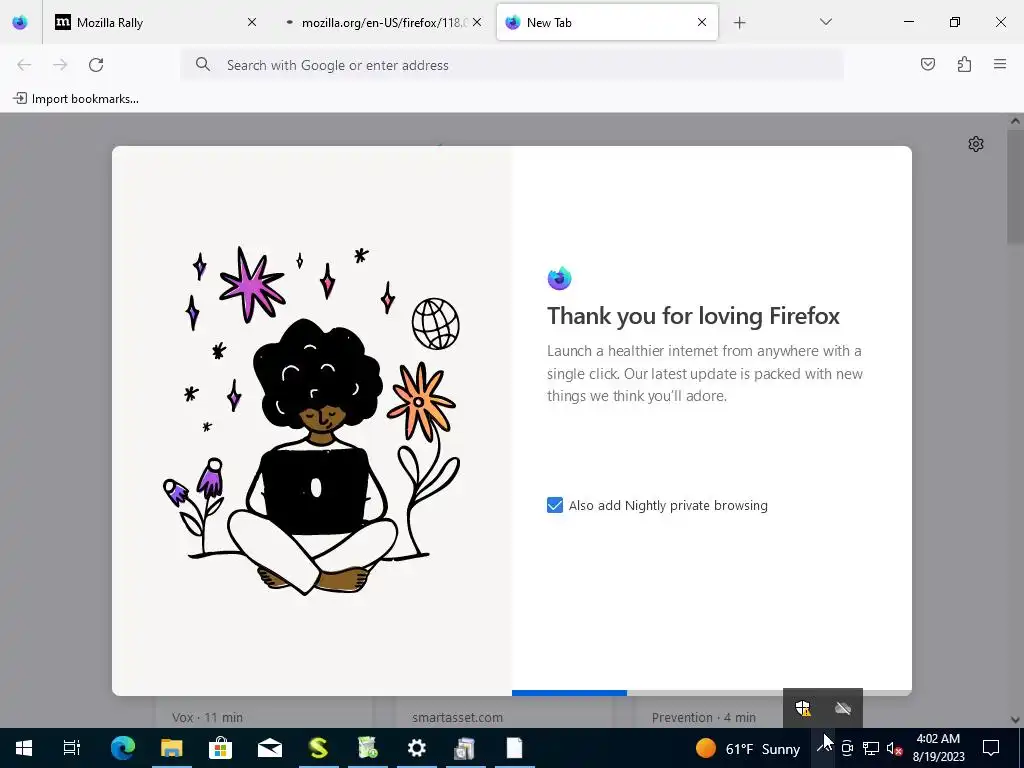Screen dimensions: 1024x768
Task: Open Windows Security tray icon
Action: coord(803,708)
